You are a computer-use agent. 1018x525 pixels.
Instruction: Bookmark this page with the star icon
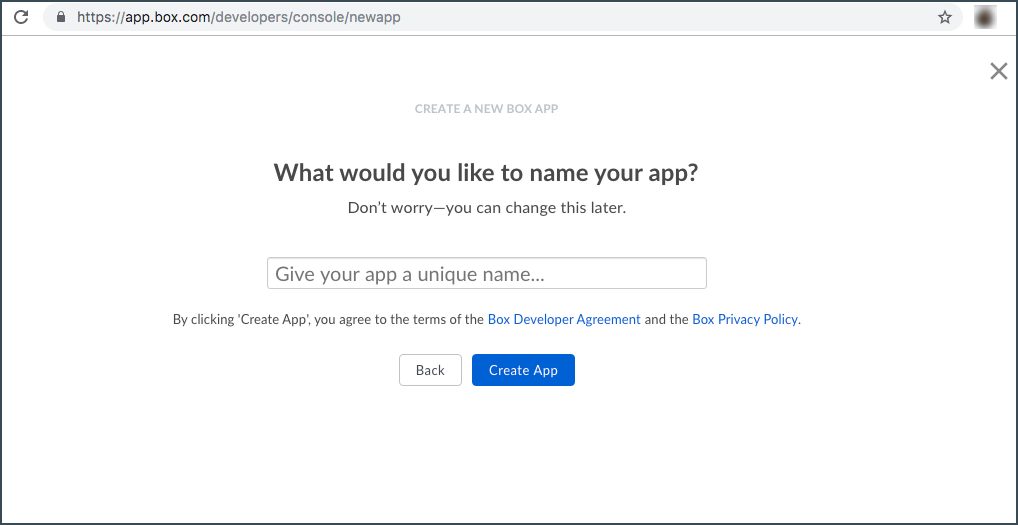click(945, 18)
